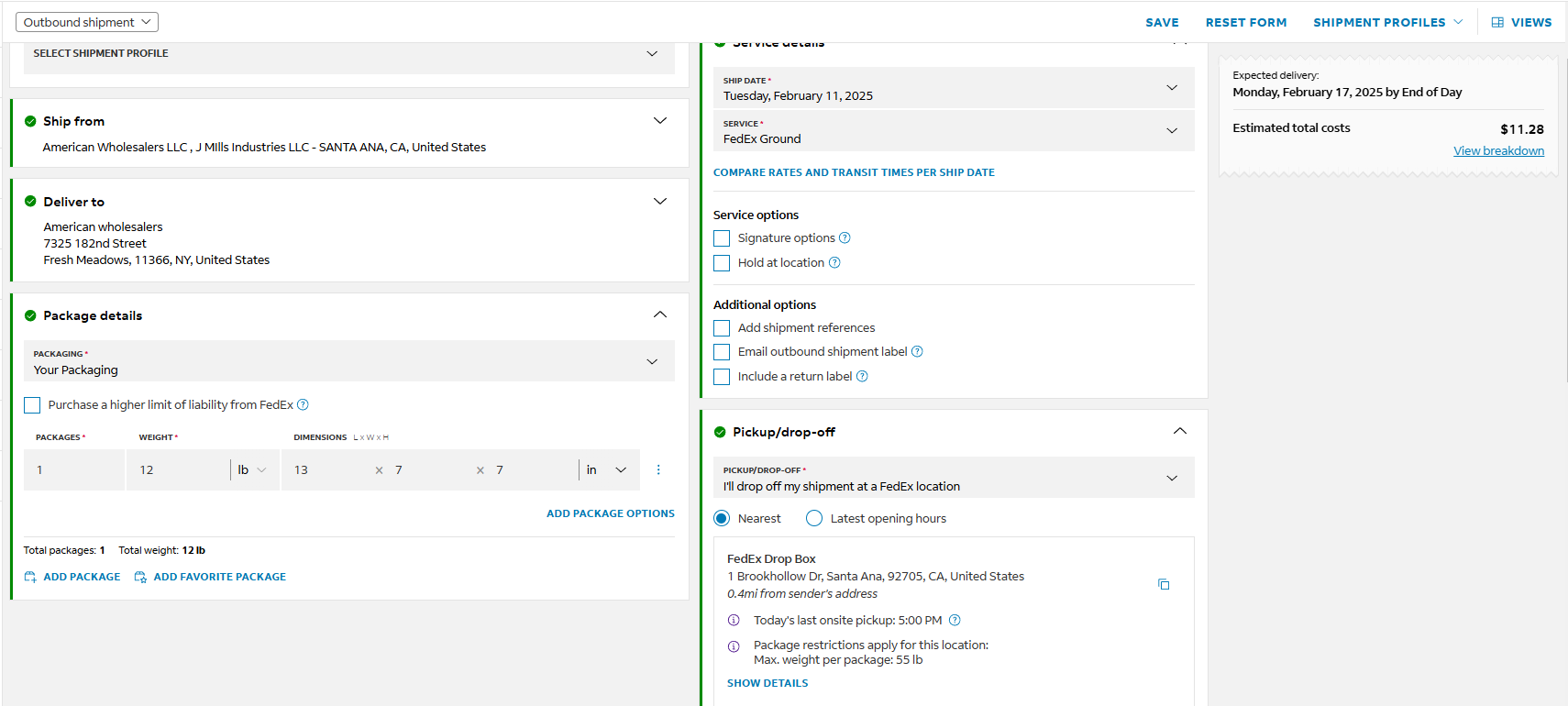Open Select Shipment Profile dropdown

pos(348,53)
